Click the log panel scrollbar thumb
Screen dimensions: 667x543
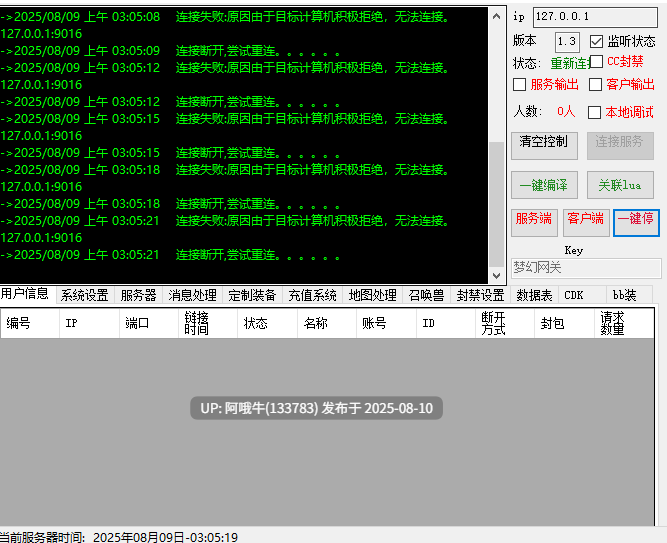click(x=496, y=204)
